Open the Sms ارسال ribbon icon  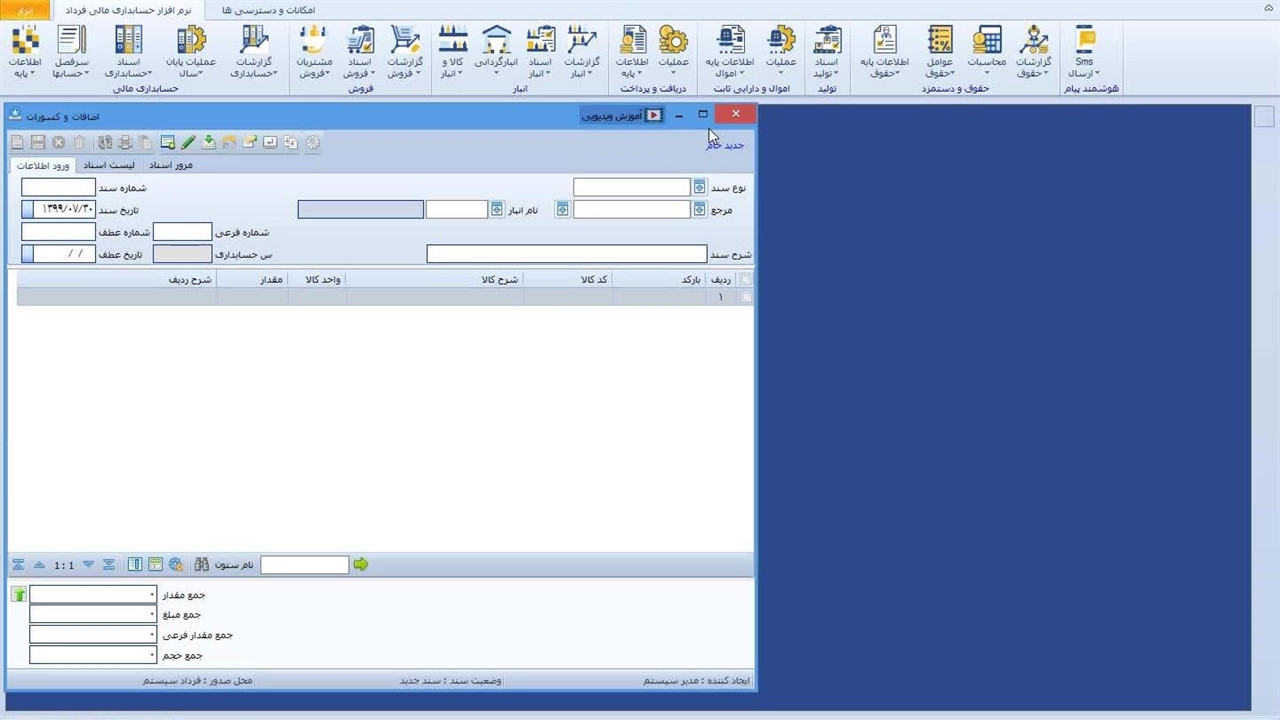pyautogui.click(x=1084, y=53)
